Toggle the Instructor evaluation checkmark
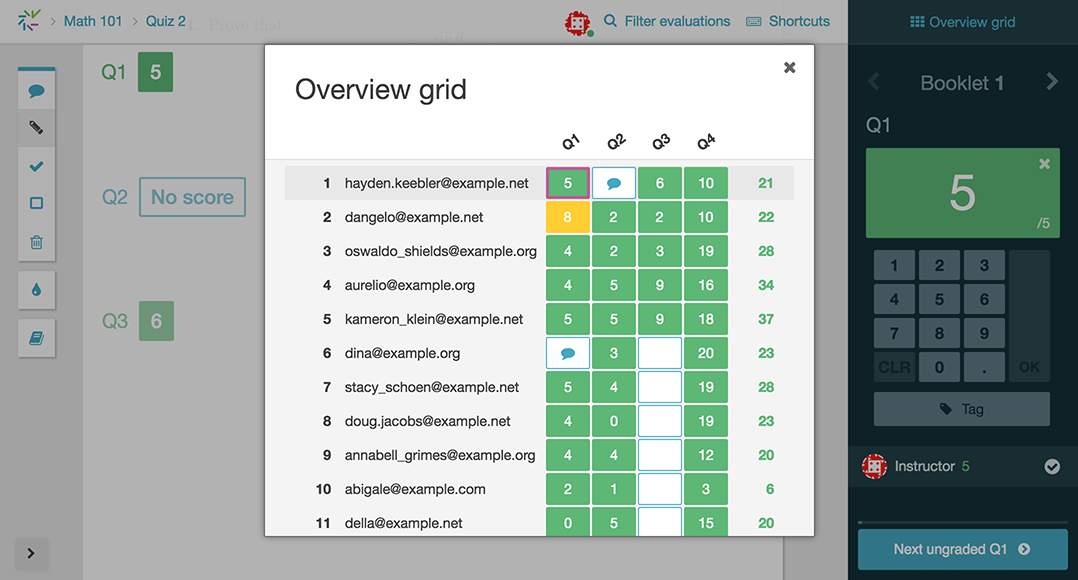 [1052, 467]
